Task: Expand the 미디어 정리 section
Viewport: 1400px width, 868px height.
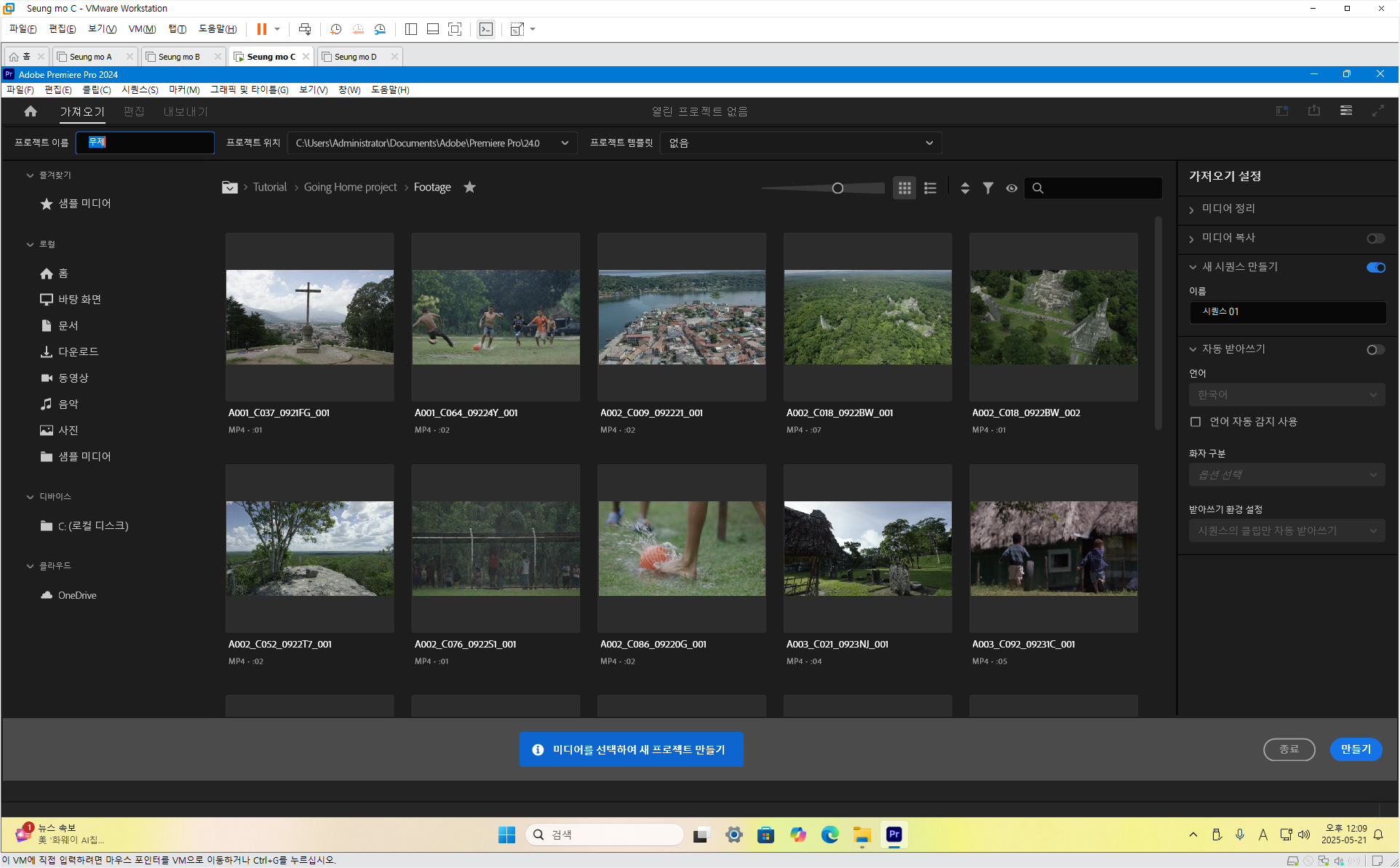Action: (1228, 209)
